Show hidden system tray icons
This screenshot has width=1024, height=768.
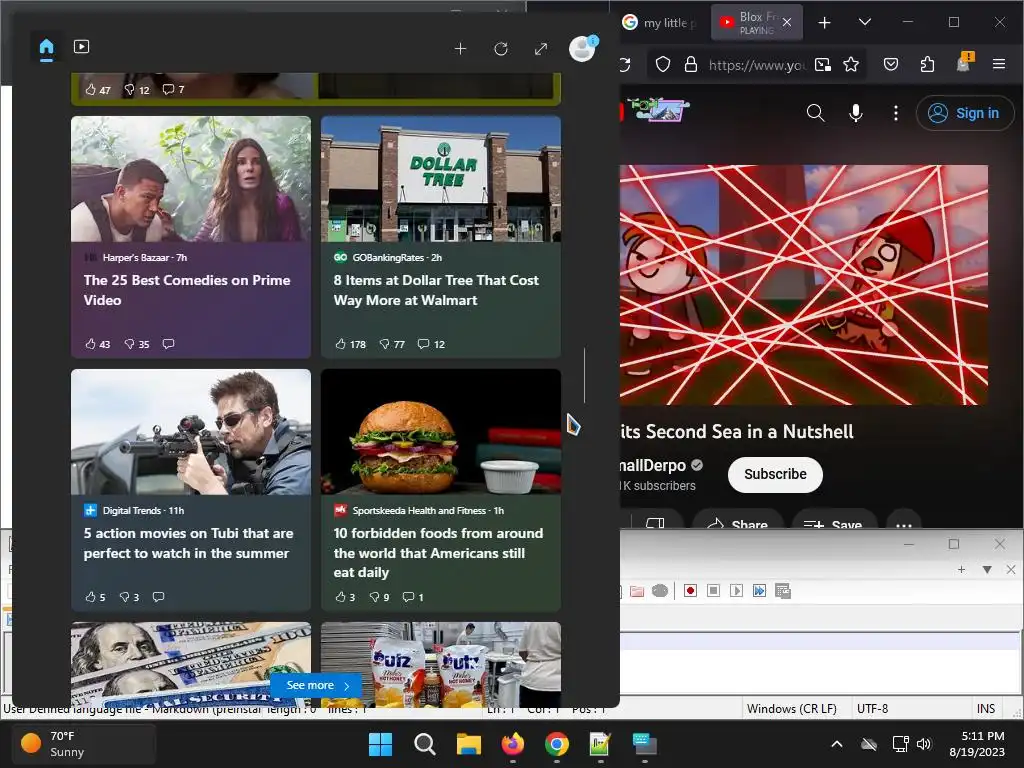tap(837, 744)
